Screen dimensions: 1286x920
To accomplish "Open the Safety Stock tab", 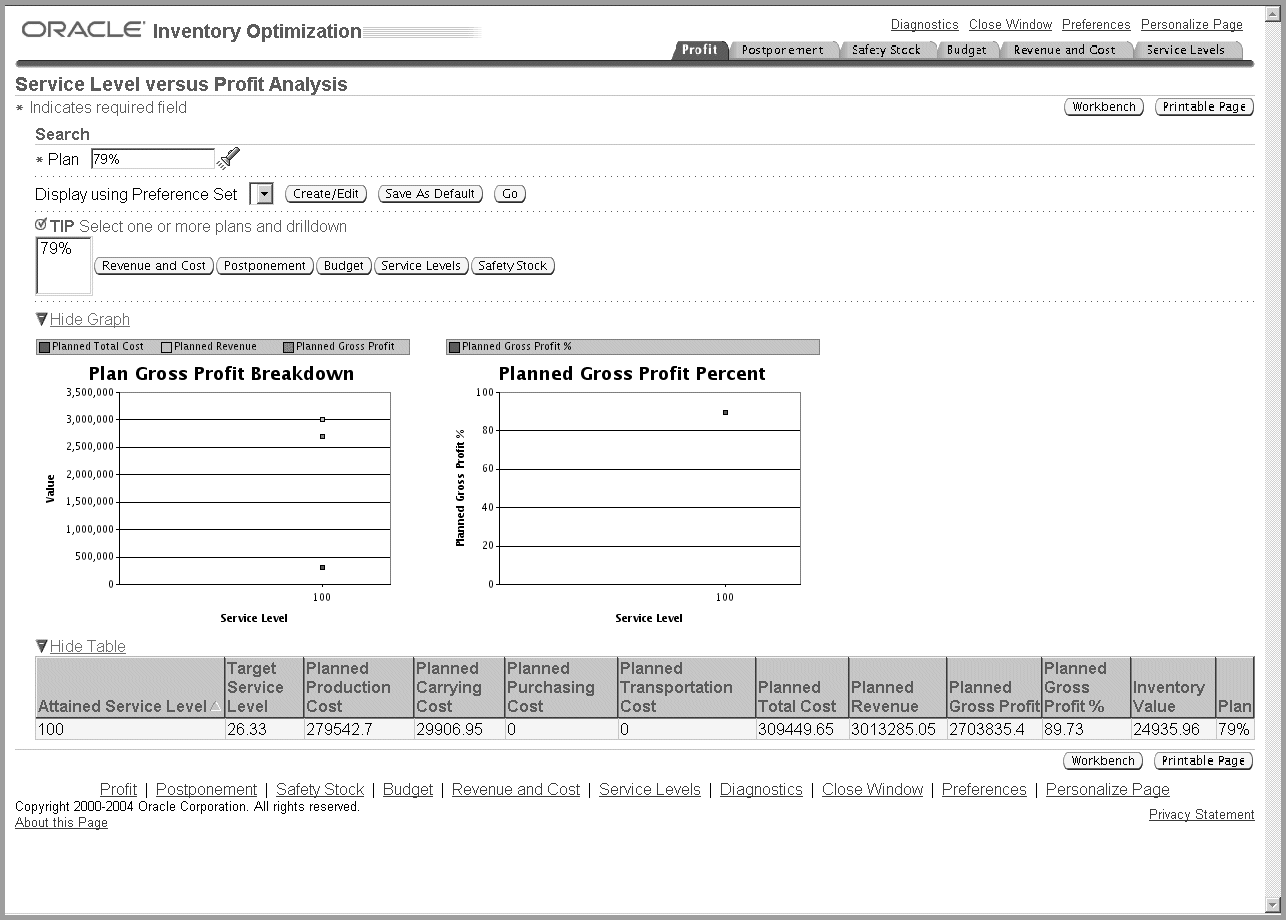I will click(886, 50).
